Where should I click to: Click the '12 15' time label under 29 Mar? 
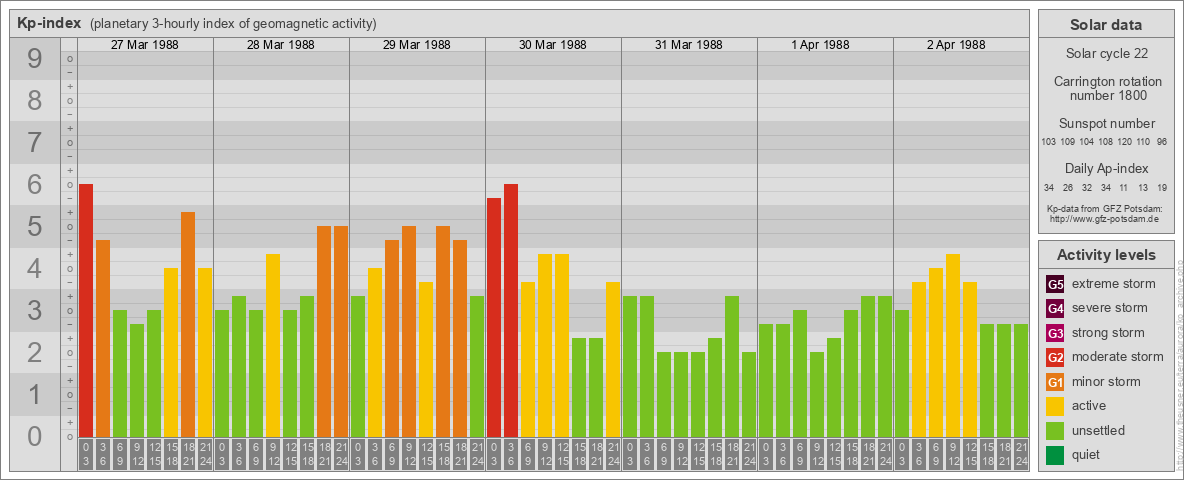(426, 454)
